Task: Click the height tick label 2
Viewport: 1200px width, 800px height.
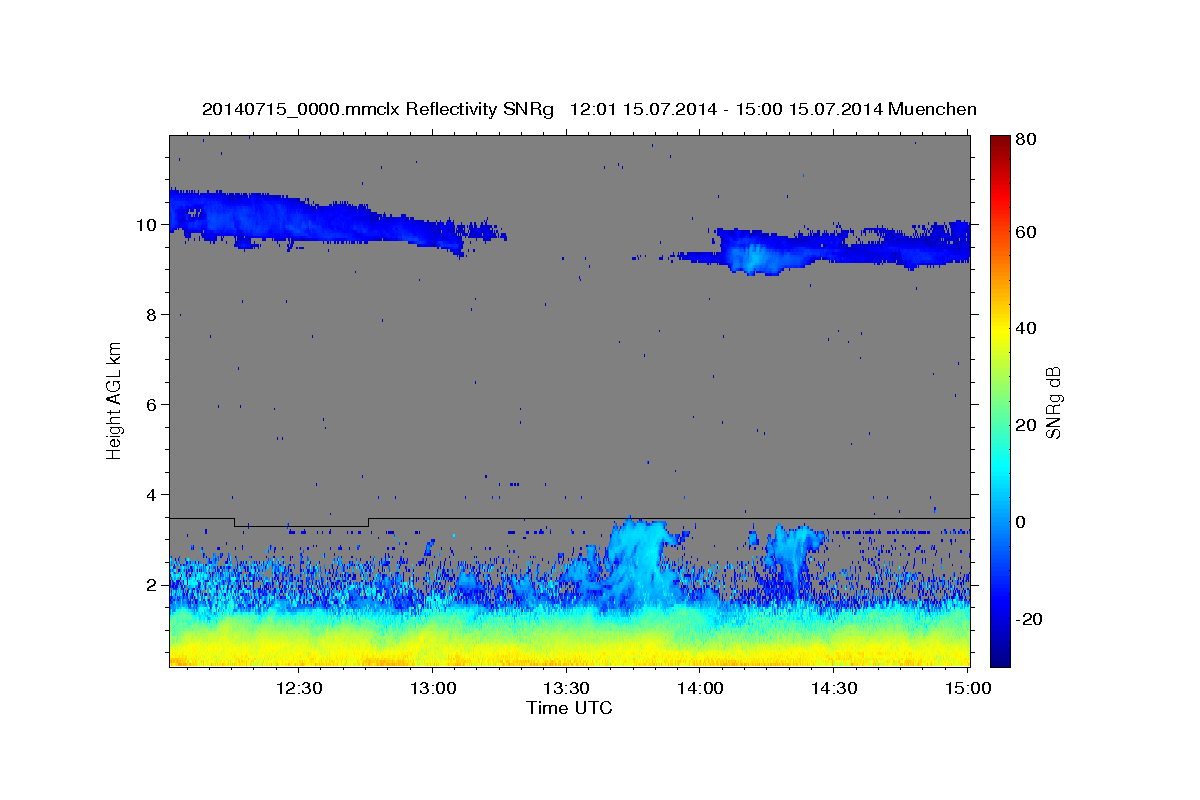Action: coord(152,584)
